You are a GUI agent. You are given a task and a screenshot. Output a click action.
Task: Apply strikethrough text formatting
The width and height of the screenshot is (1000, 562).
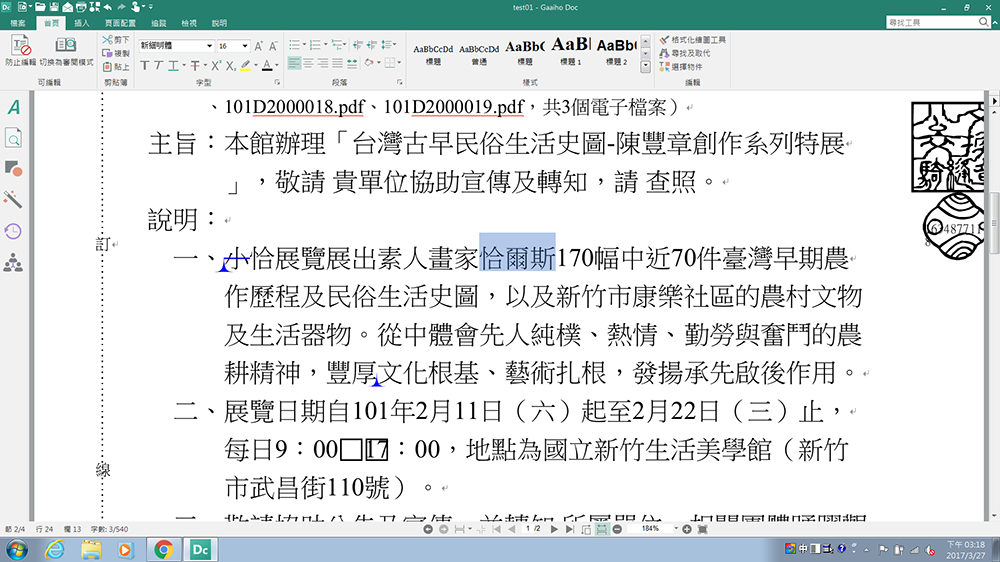195,66
